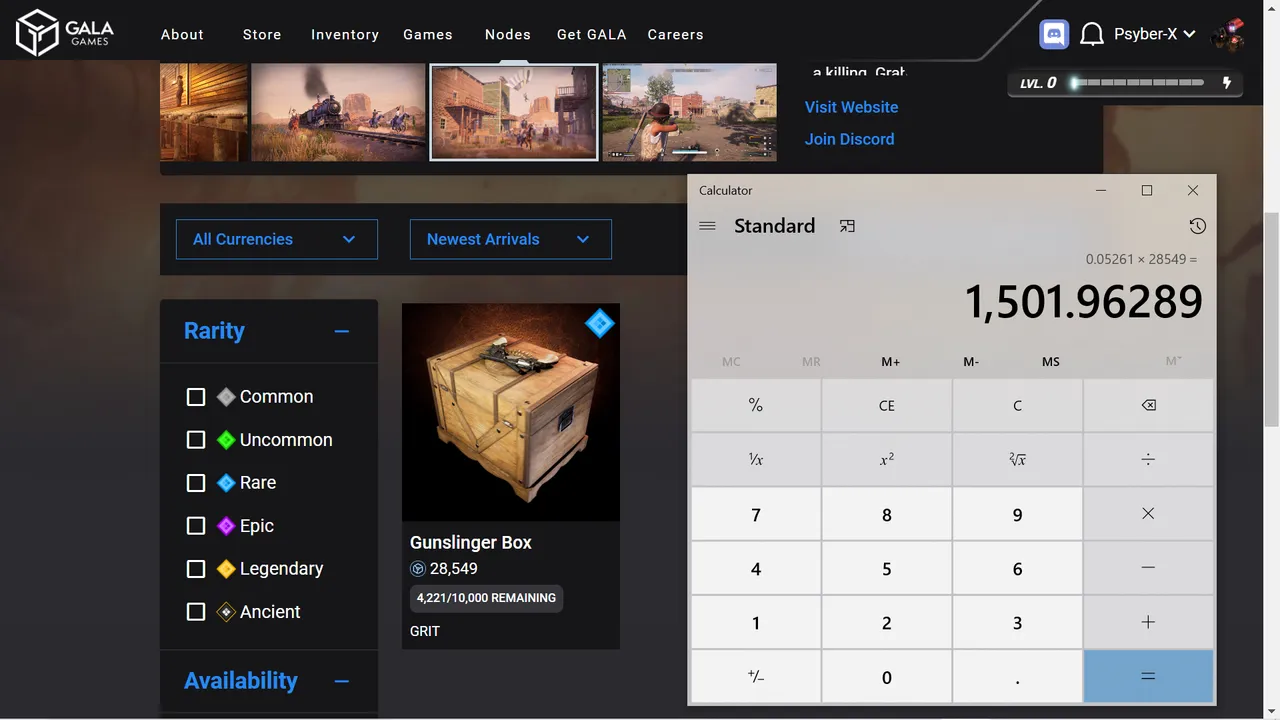Open the All Currencies dropdown
The height and width of the screenshot is (720, 1280).
pos(277,239)
